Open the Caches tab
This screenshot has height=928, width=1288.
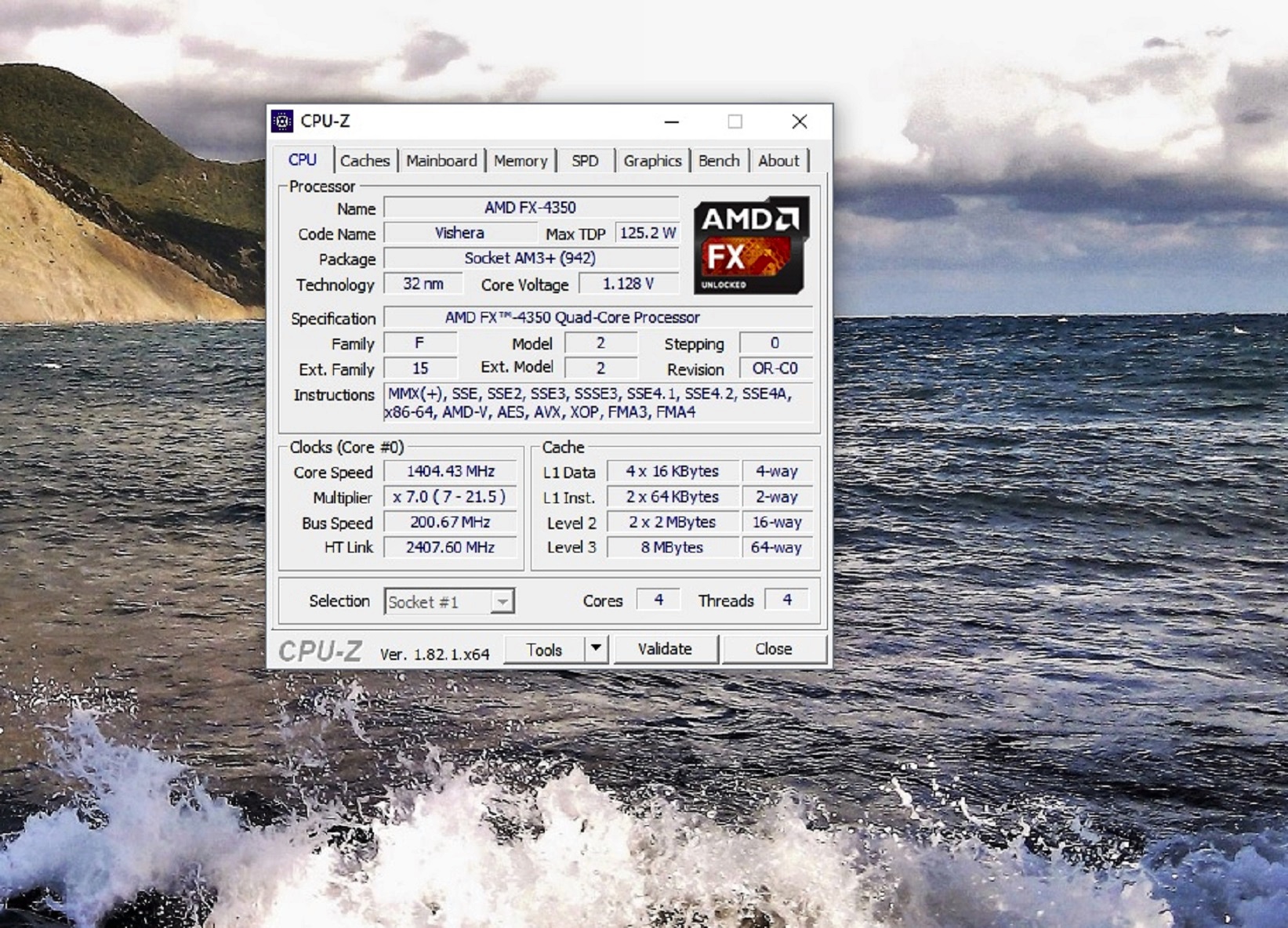pyautogui.click(x=365, y=161)
